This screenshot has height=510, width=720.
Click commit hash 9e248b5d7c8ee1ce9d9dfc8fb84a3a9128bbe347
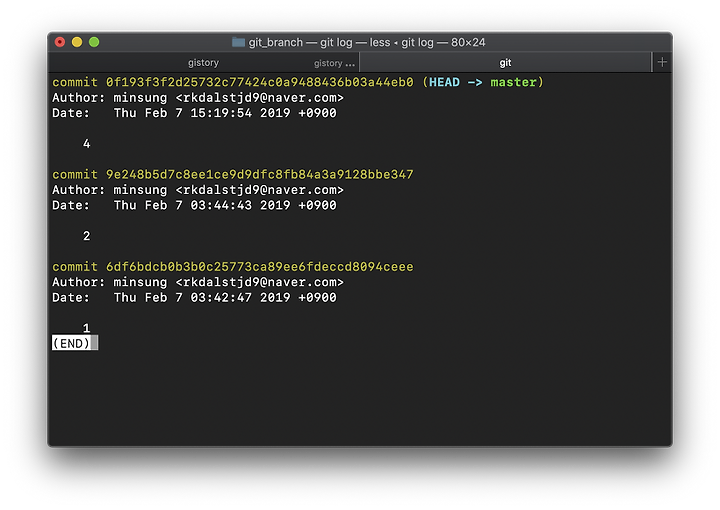tap(259, 174)
